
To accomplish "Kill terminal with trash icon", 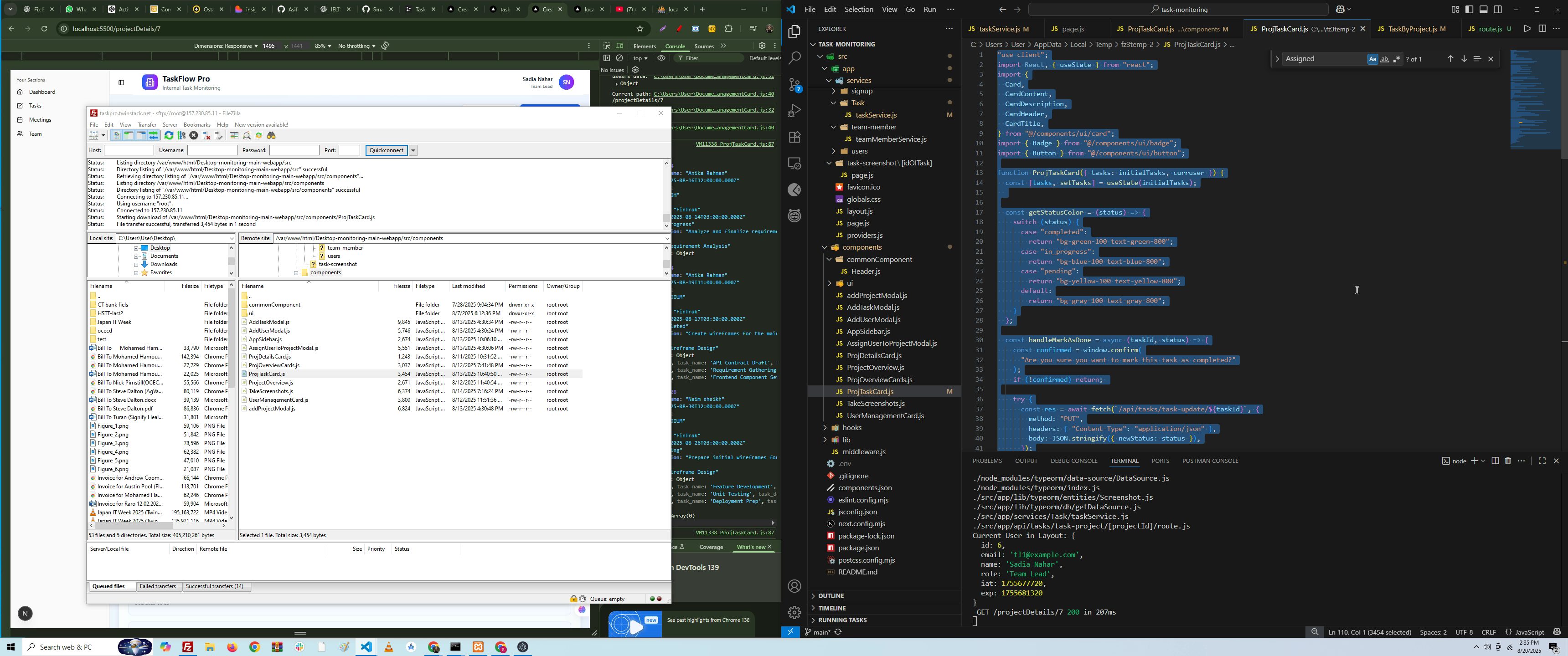I will pos(1508,461).
